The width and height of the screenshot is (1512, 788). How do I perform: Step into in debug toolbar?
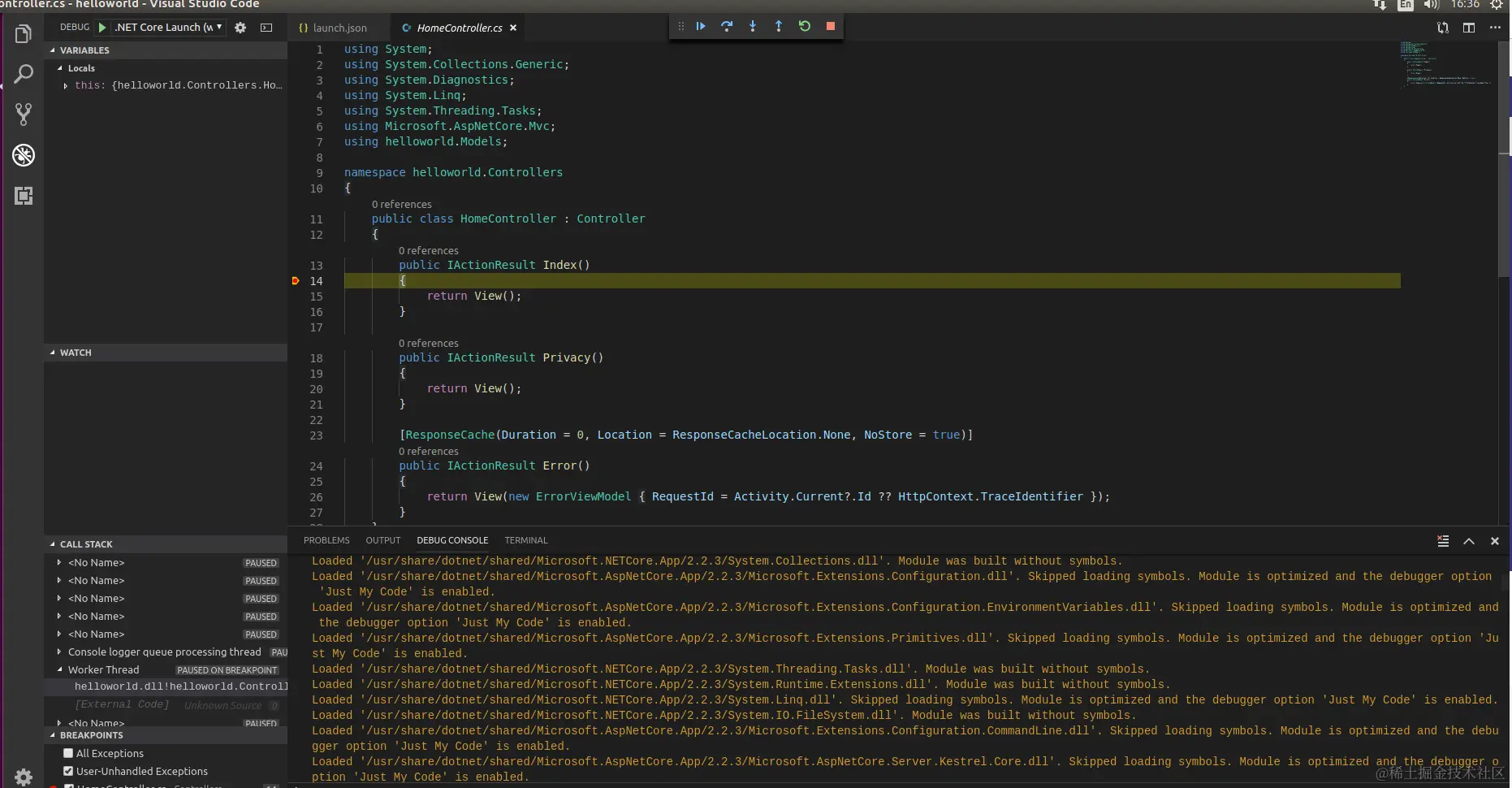coord(753,26)
